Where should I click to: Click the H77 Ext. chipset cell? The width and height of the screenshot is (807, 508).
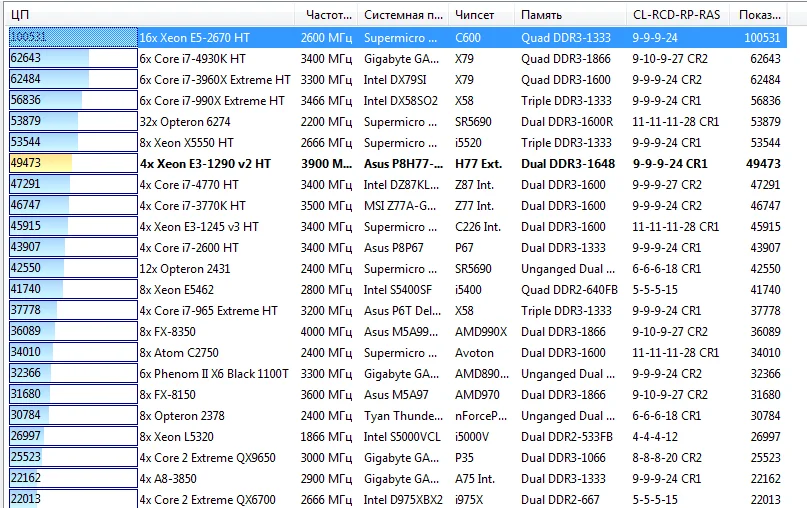(478, 164)
